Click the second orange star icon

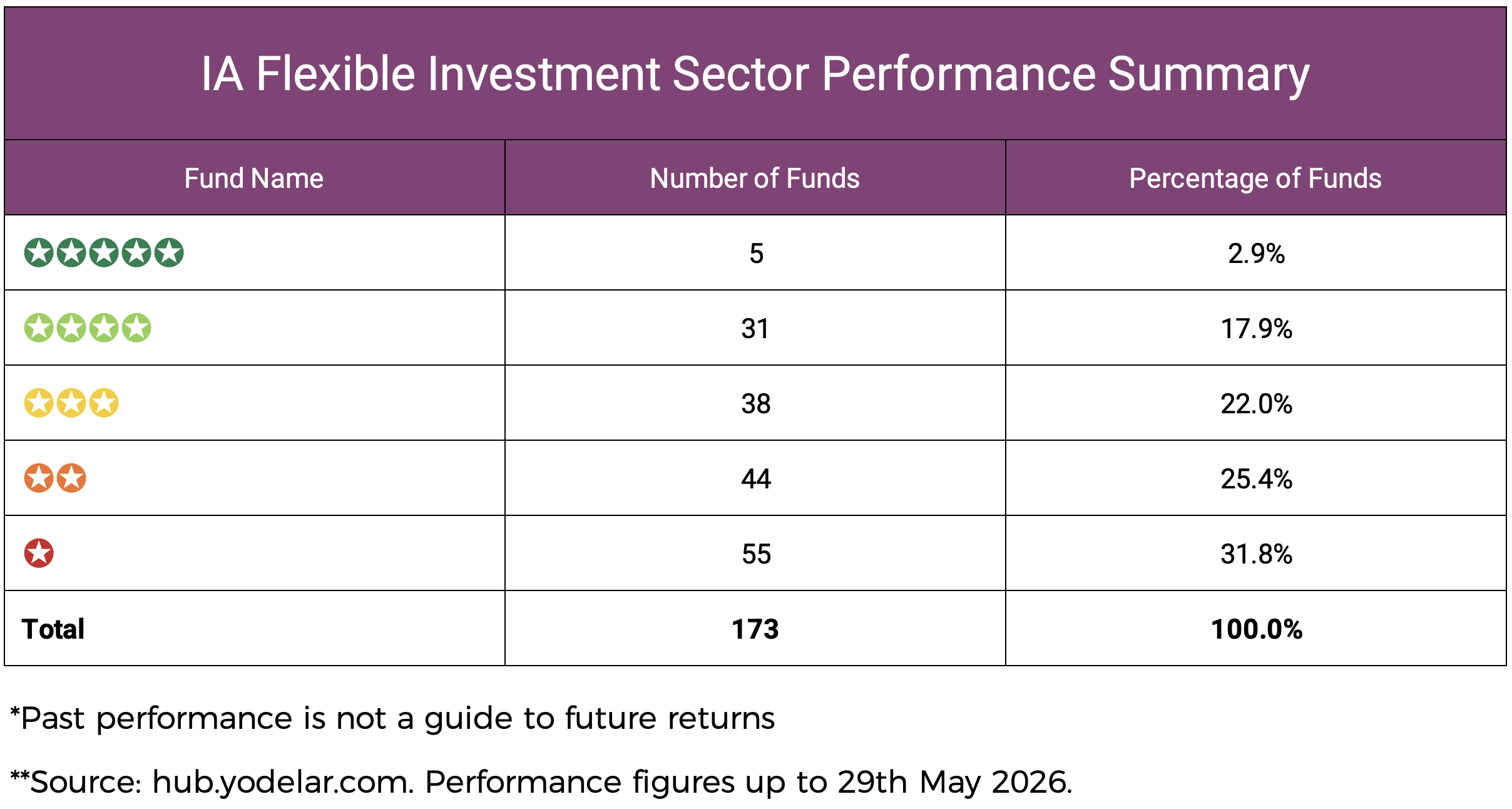(71, 478)
